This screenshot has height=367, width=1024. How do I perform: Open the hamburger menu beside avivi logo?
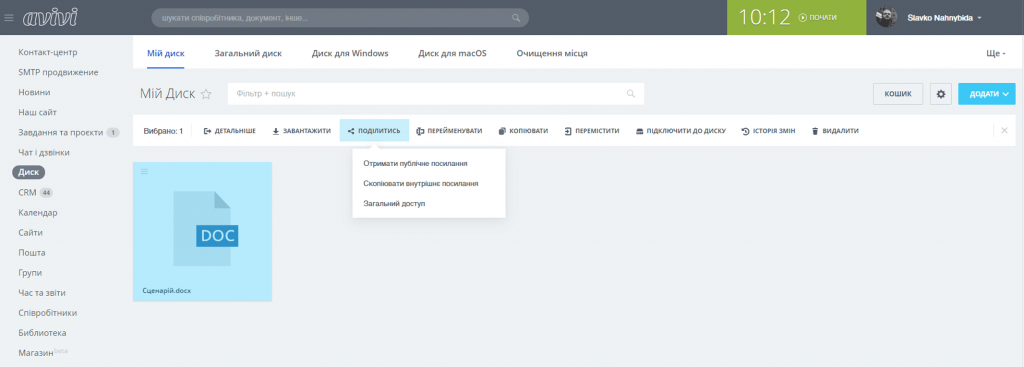[9, 18]
